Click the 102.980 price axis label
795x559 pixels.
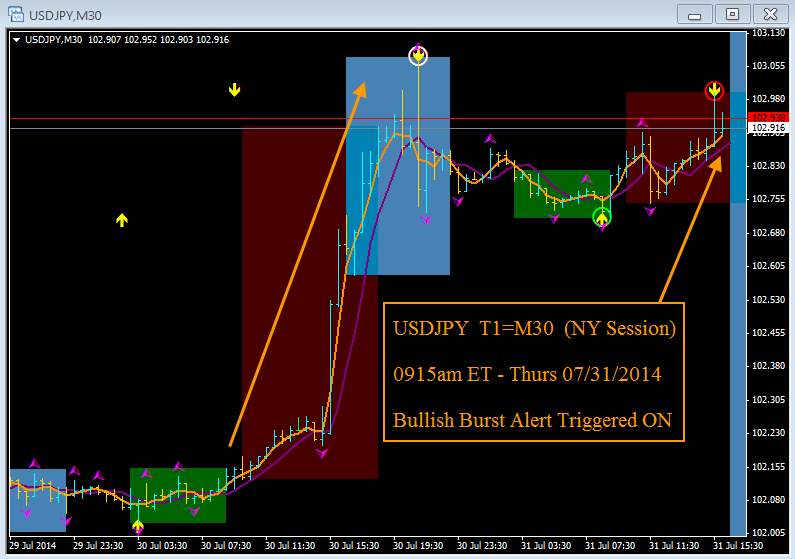(x=768, y=99)
